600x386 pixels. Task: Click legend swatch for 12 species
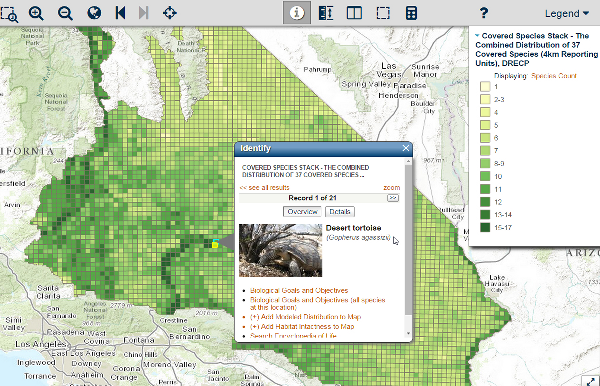485,202
